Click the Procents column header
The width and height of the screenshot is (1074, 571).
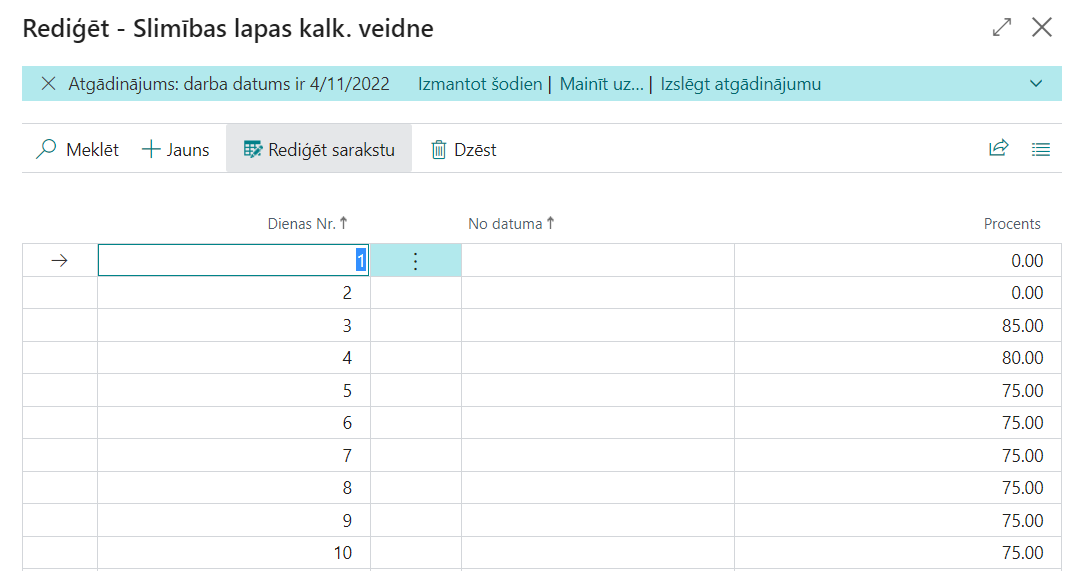(x=1012, y=224)
